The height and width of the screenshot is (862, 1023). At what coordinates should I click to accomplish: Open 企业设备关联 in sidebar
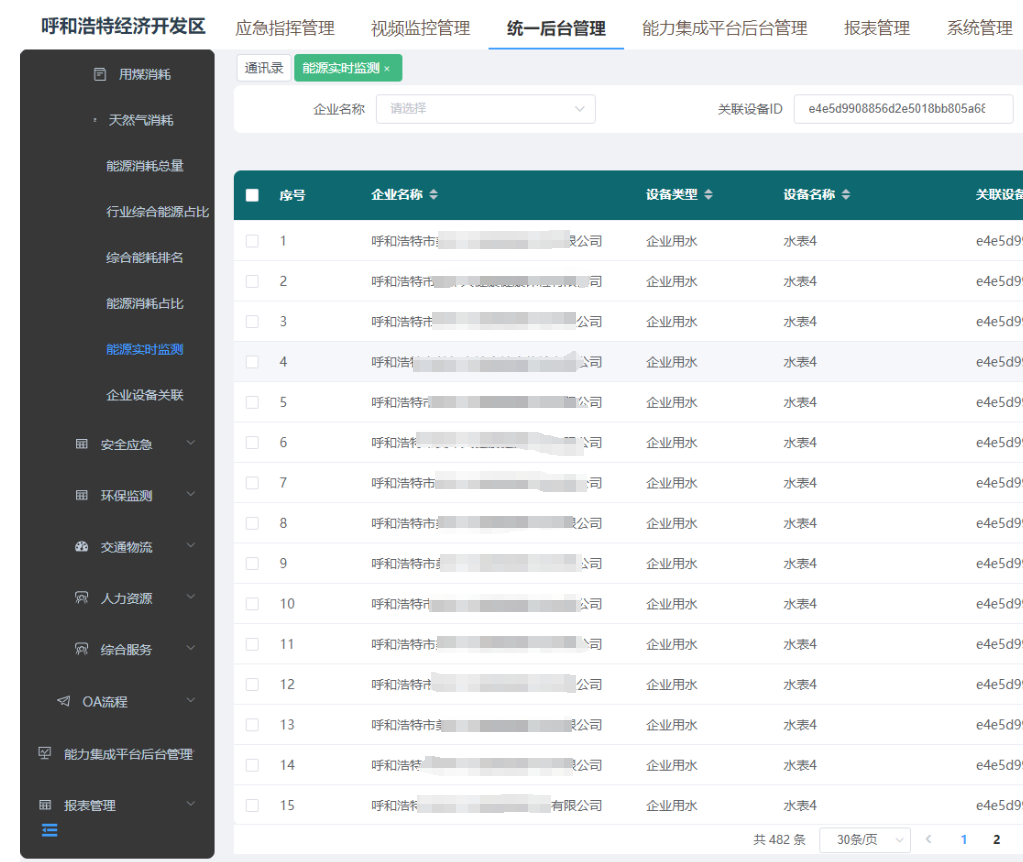145,395
